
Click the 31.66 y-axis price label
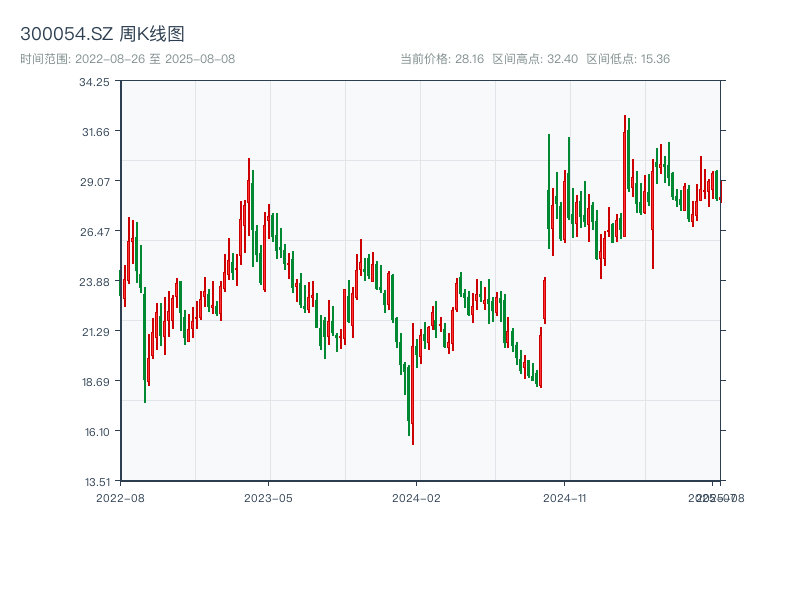95,132
